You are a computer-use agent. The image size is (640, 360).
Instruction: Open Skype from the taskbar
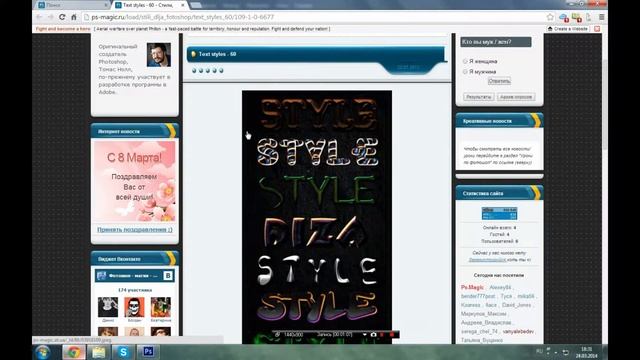tap(123, 352)
